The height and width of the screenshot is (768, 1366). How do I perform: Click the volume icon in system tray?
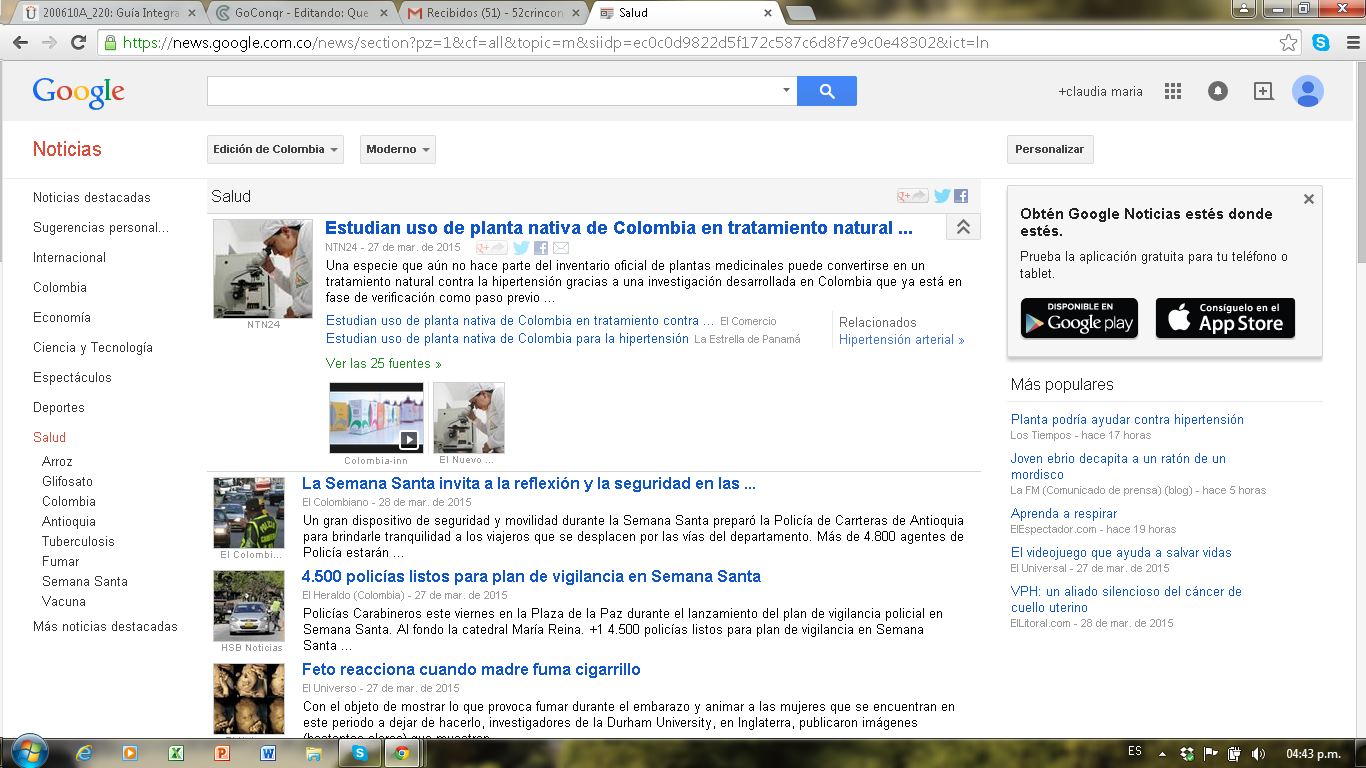click(x=1257, y=753)
